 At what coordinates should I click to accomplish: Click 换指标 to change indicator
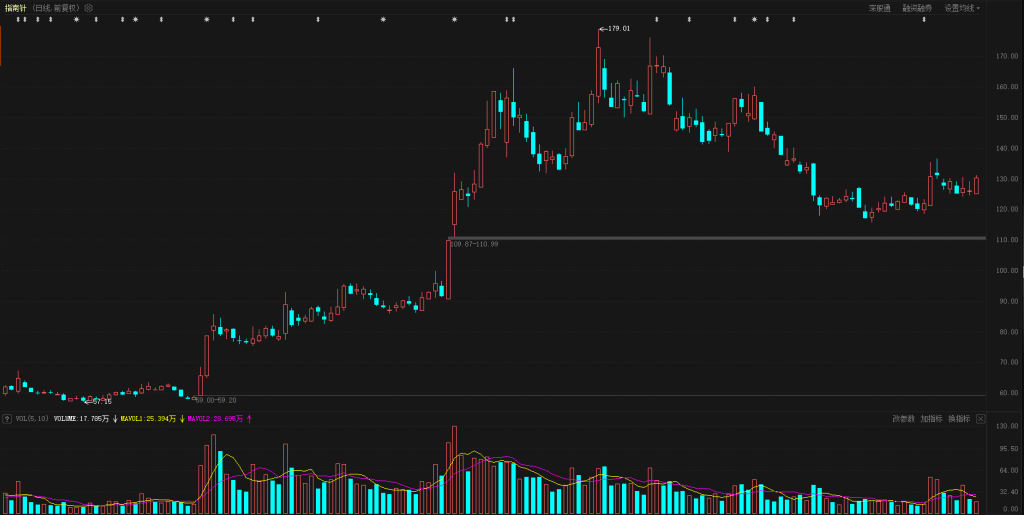click(x=958, y=419)
